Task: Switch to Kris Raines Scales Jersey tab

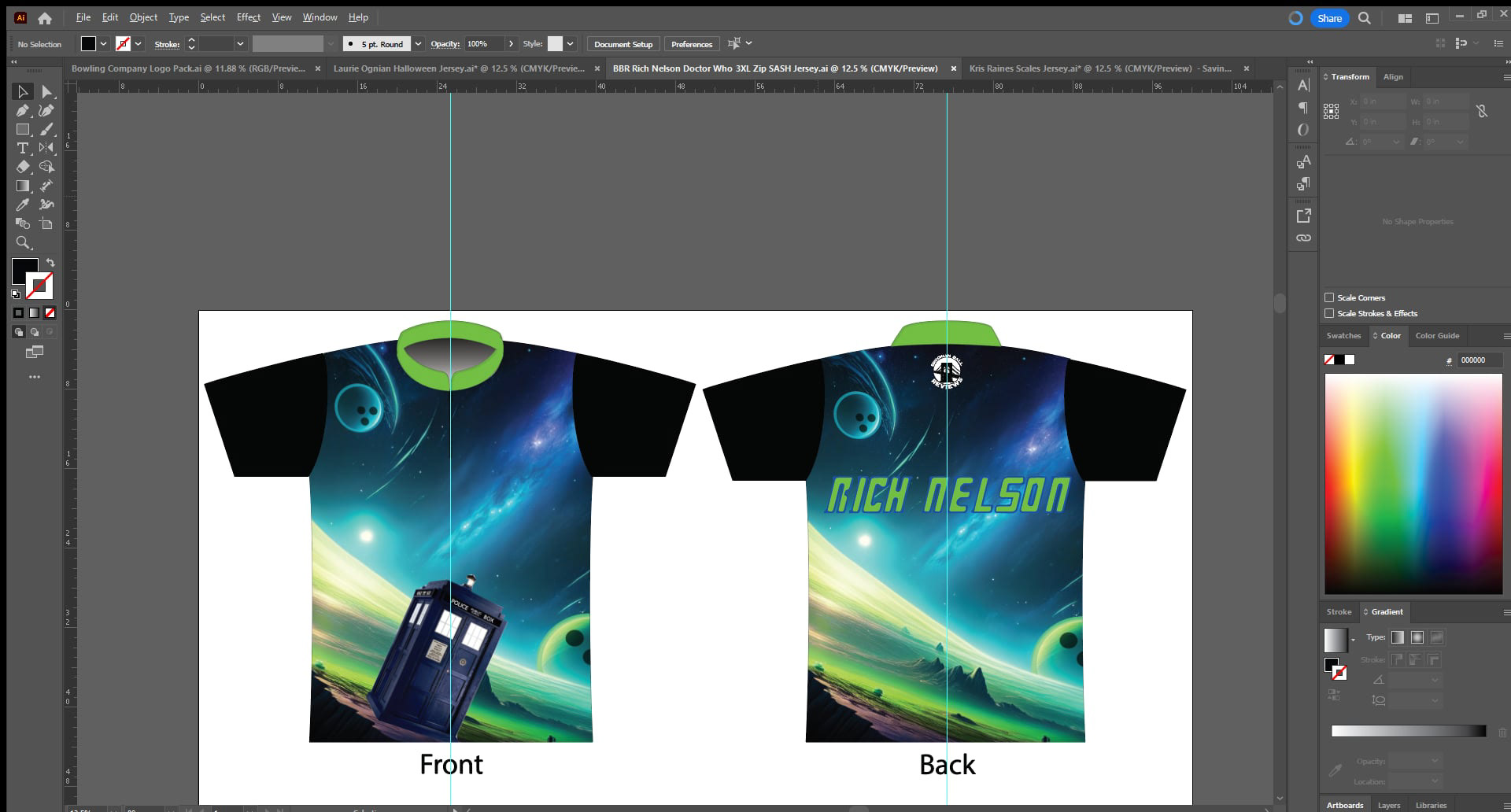Action: 1100,68
